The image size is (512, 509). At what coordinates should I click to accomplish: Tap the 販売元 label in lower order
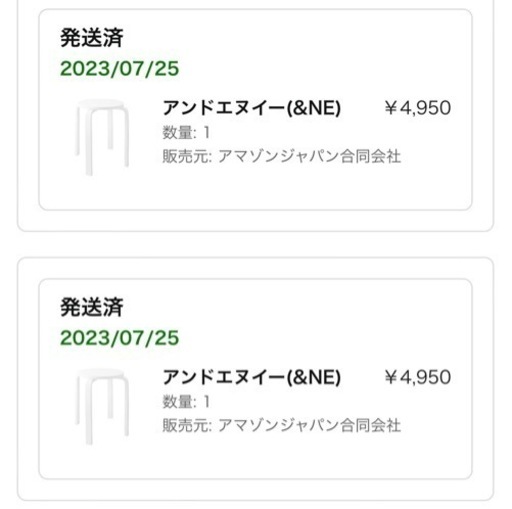tap(186, 426)
